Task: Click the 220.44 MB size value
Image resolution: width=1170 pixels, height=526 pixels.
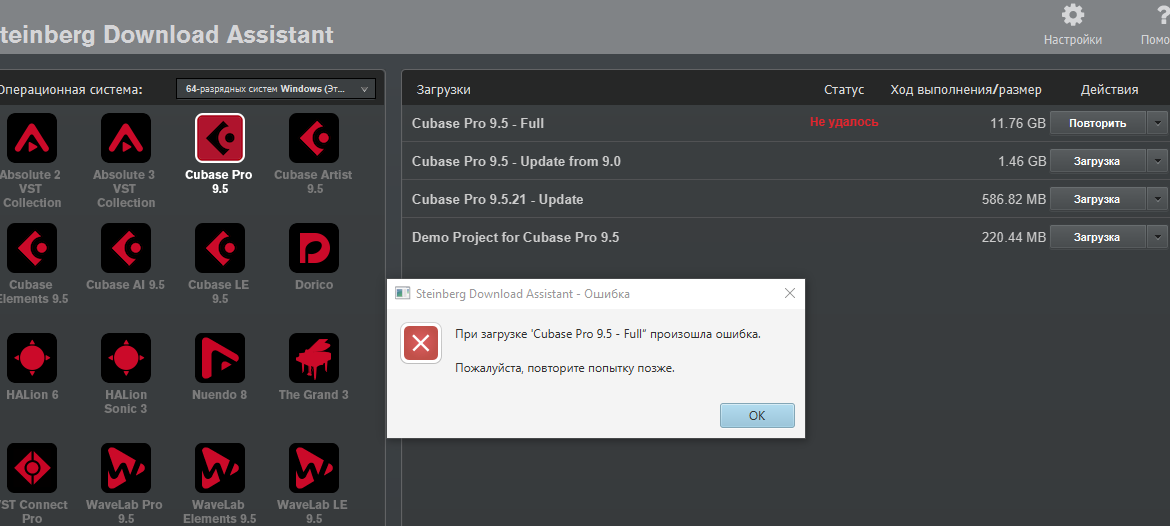Action: (1014, 237)
